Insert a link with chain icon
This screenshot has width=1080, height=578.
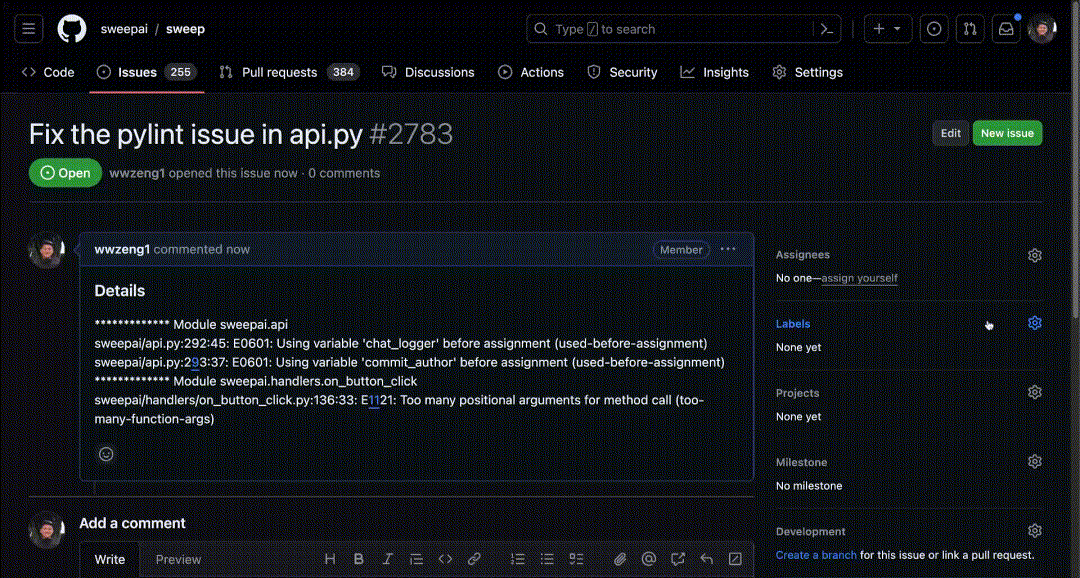click(474, 559)
